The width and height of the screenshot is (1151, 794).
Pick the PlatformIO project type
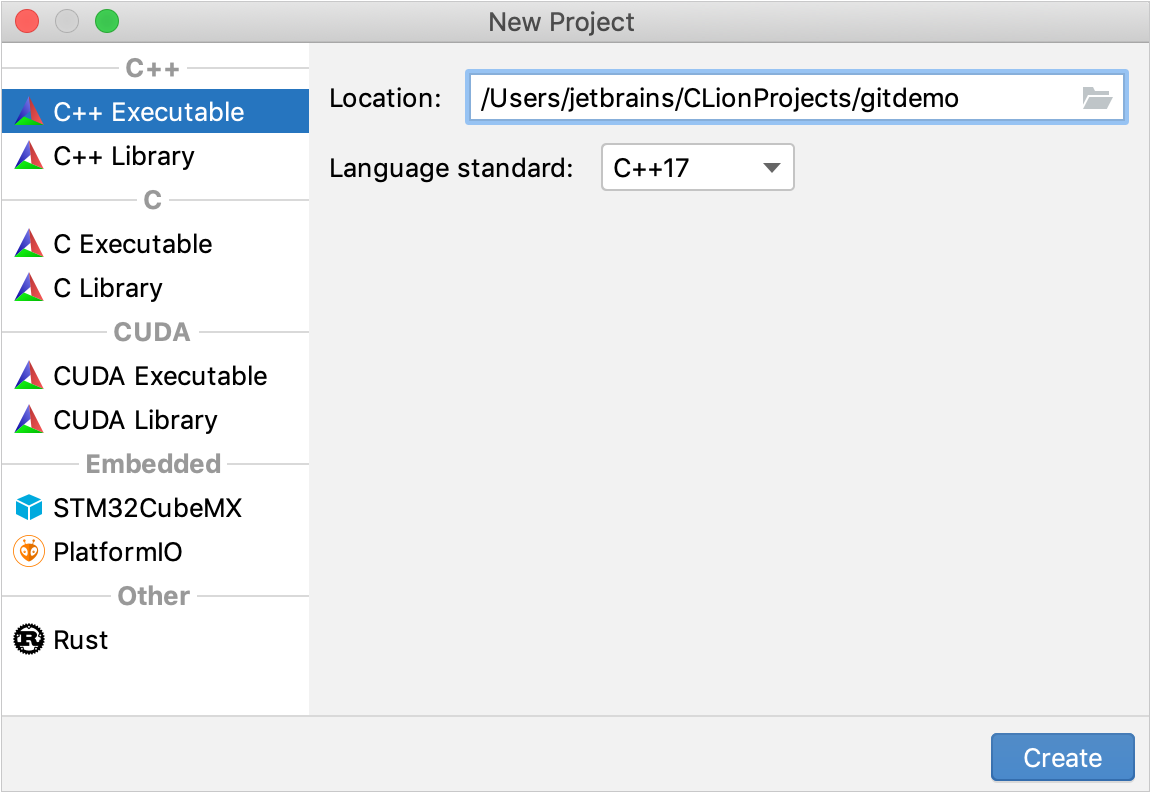pyautogui.click(x=118, y=552)
